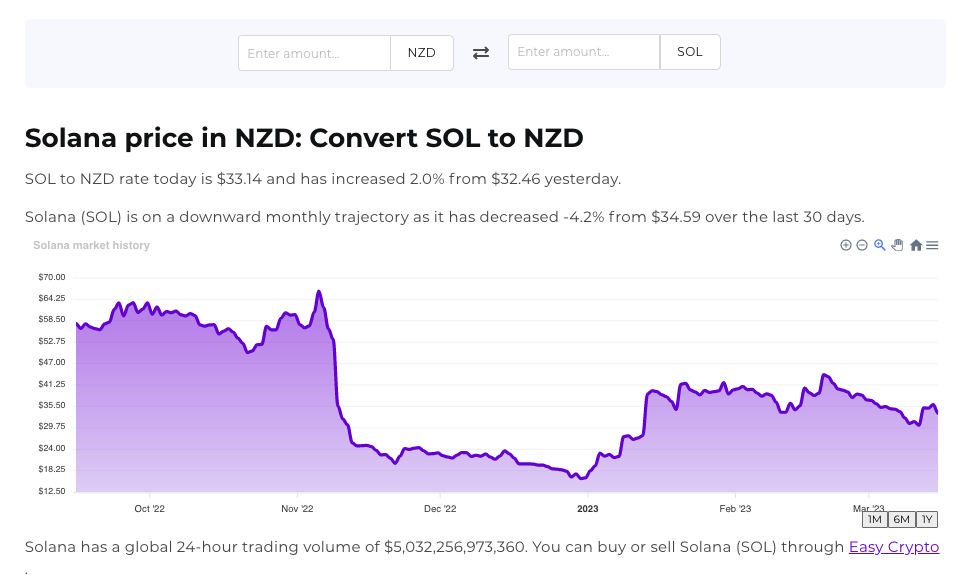Click the NZD amount input field
978x588 pixels.
coord(313,52)
